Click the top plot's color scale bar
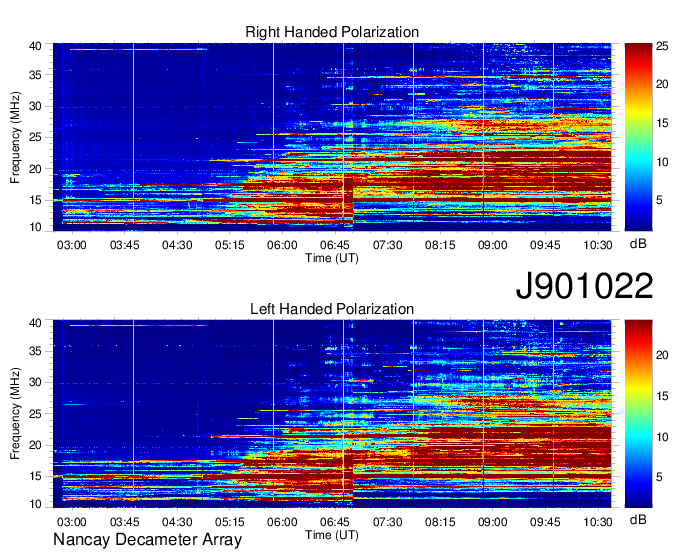Image resolution: width=680 pixels, height=552 pixels. (x=638, y=137)
